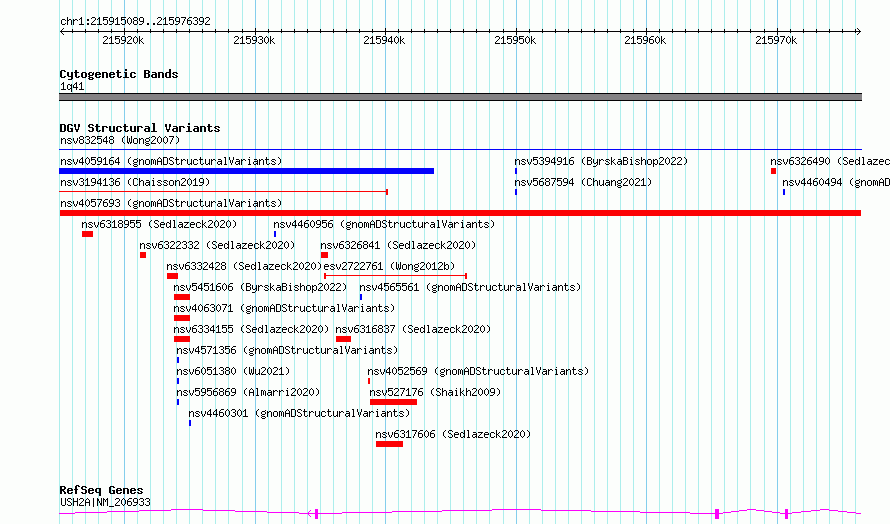Select red bar under nsv6316837
The image size is (890, 524).
343,339
